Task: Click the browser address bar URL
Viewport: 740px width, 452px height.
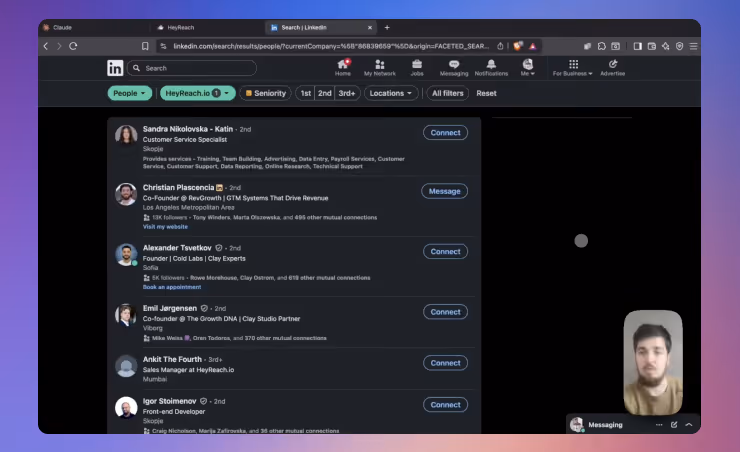Action: coord(330,46)
